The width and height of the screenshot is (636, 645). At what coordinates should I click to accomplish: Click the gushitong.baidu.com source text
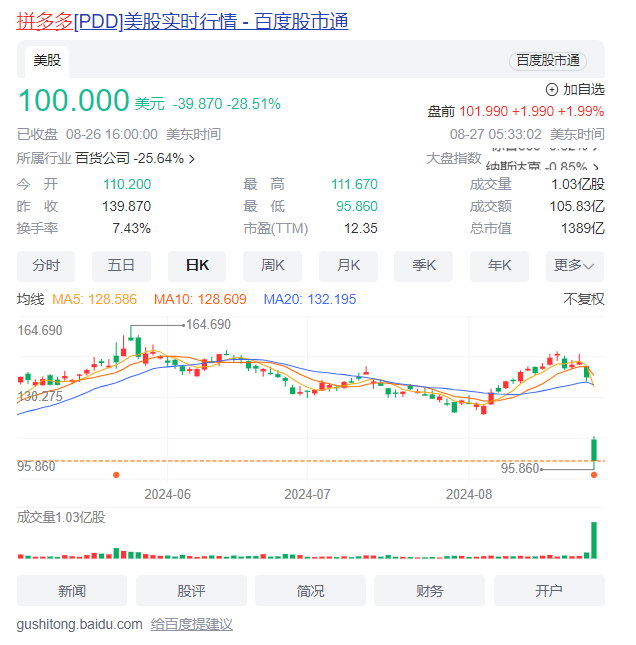[x=79, y=624]
